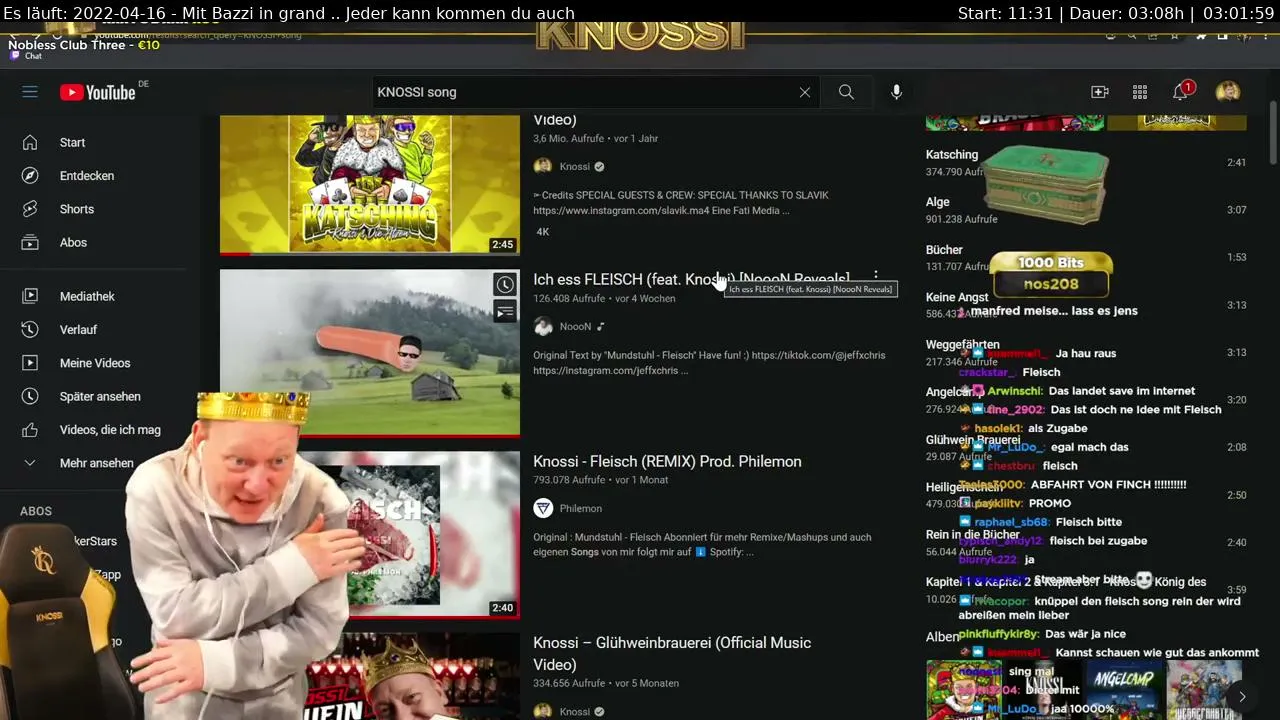The image size is (1280, 720).
Task: Open the account avatar menu
Action: point(1228,92)
